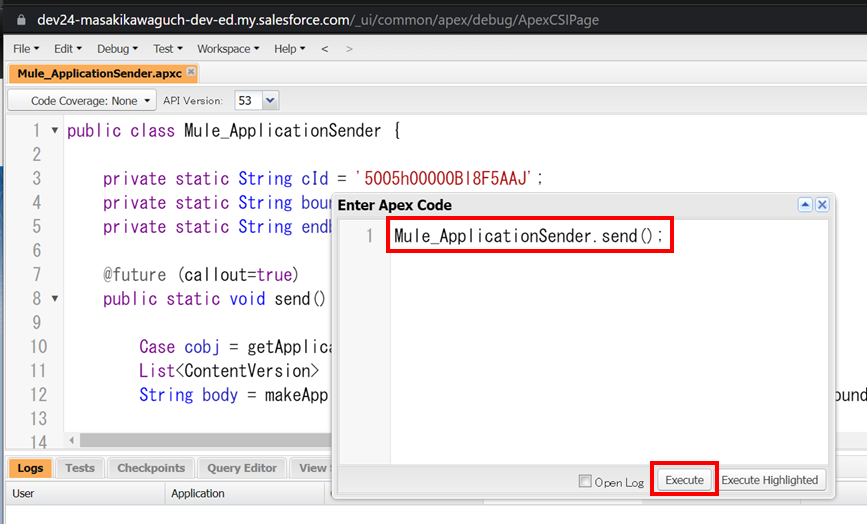Screen dimensions: 867x524
Task: Click the forward arrow in menu bar
Action: (x=348, y=49)
